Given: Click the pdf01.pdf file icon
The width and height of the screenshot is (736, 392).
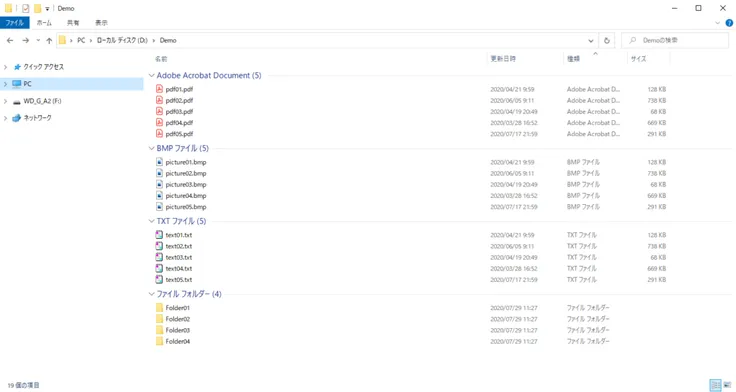Looking at the screenshot, I should [159, 89].
